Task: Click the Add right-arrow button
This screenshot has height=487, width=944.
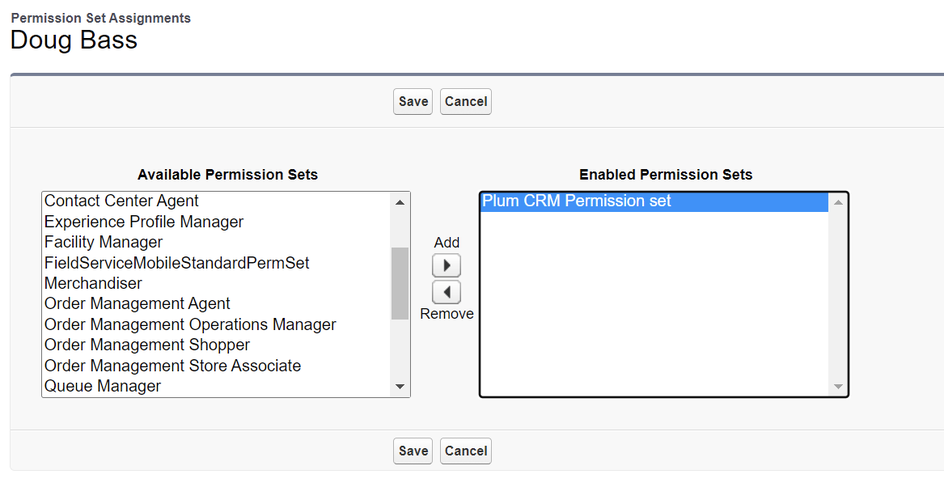Action: (446, 266)
